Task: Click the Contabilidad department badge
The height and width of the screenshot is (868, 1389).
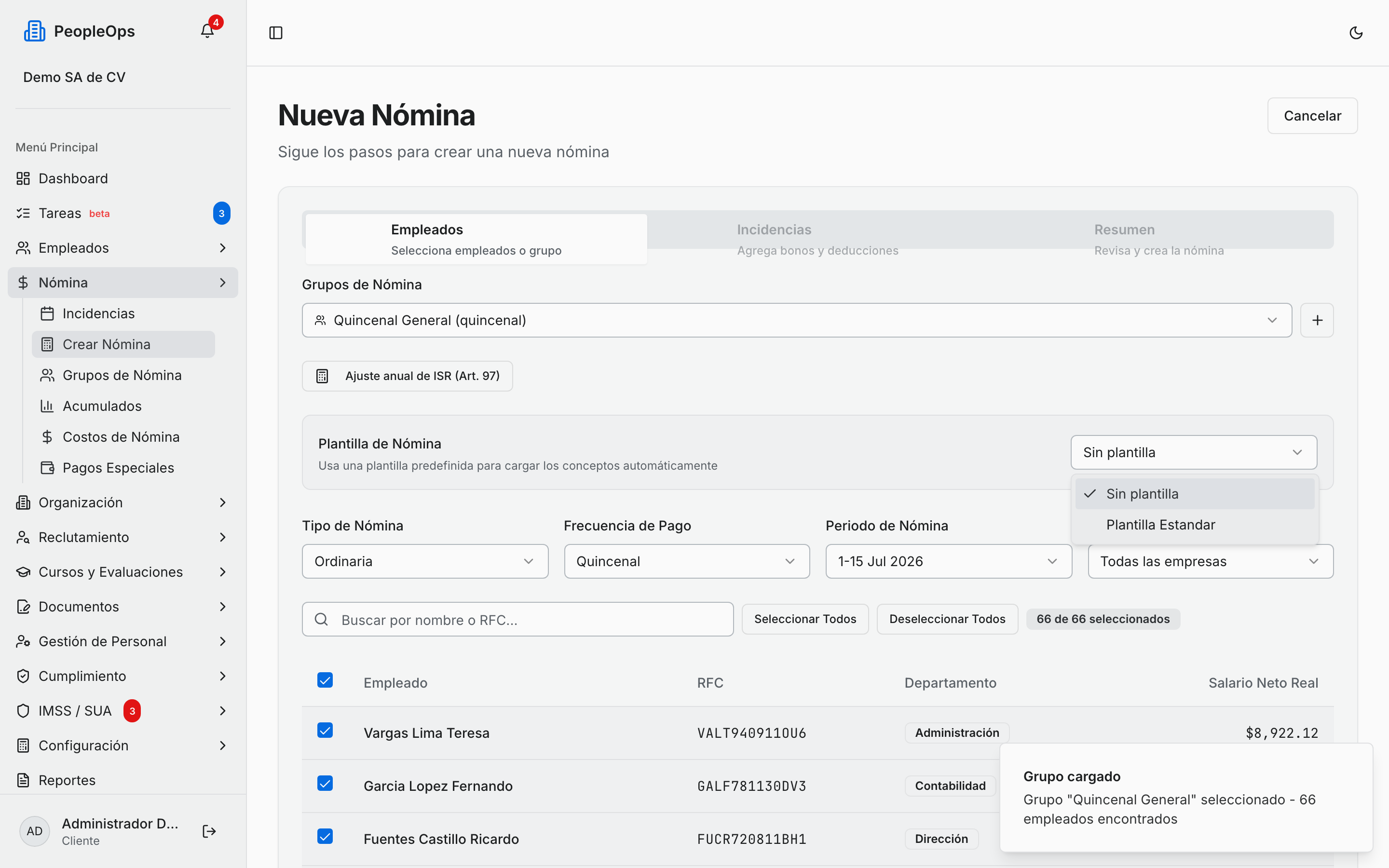Action: pos(950,786)
